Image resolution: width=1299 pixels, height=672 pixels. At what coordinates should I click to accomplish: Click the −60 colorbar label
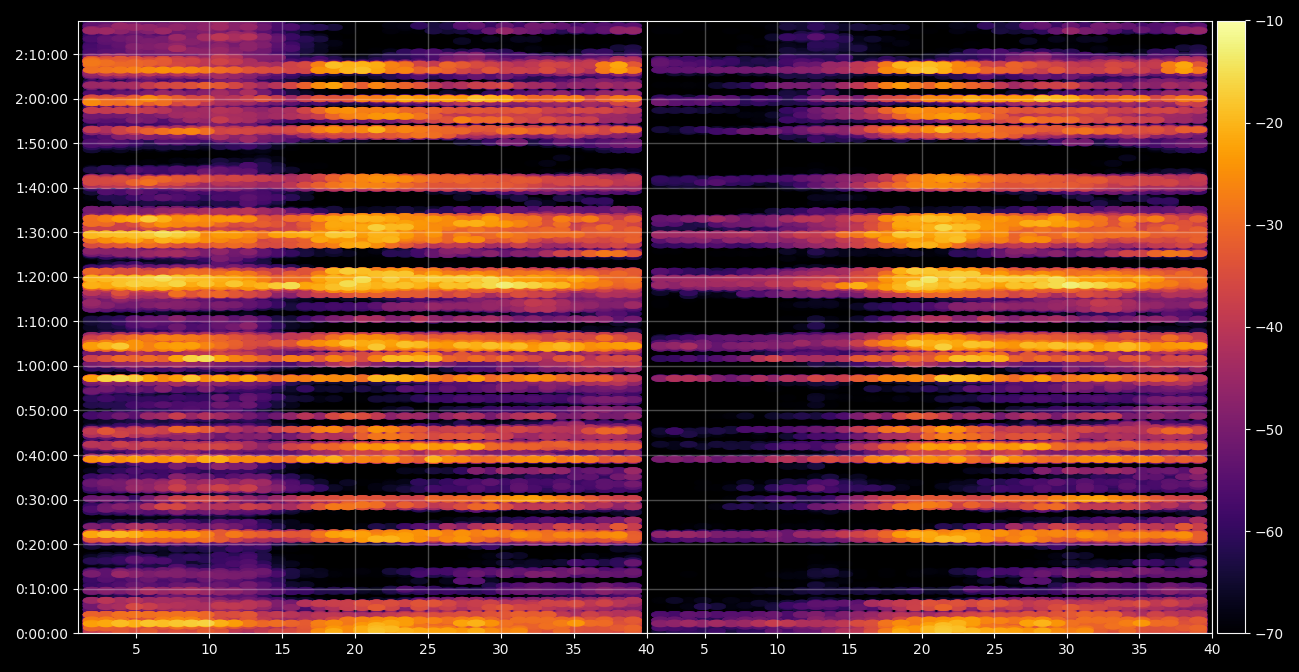click(1269, 532)
